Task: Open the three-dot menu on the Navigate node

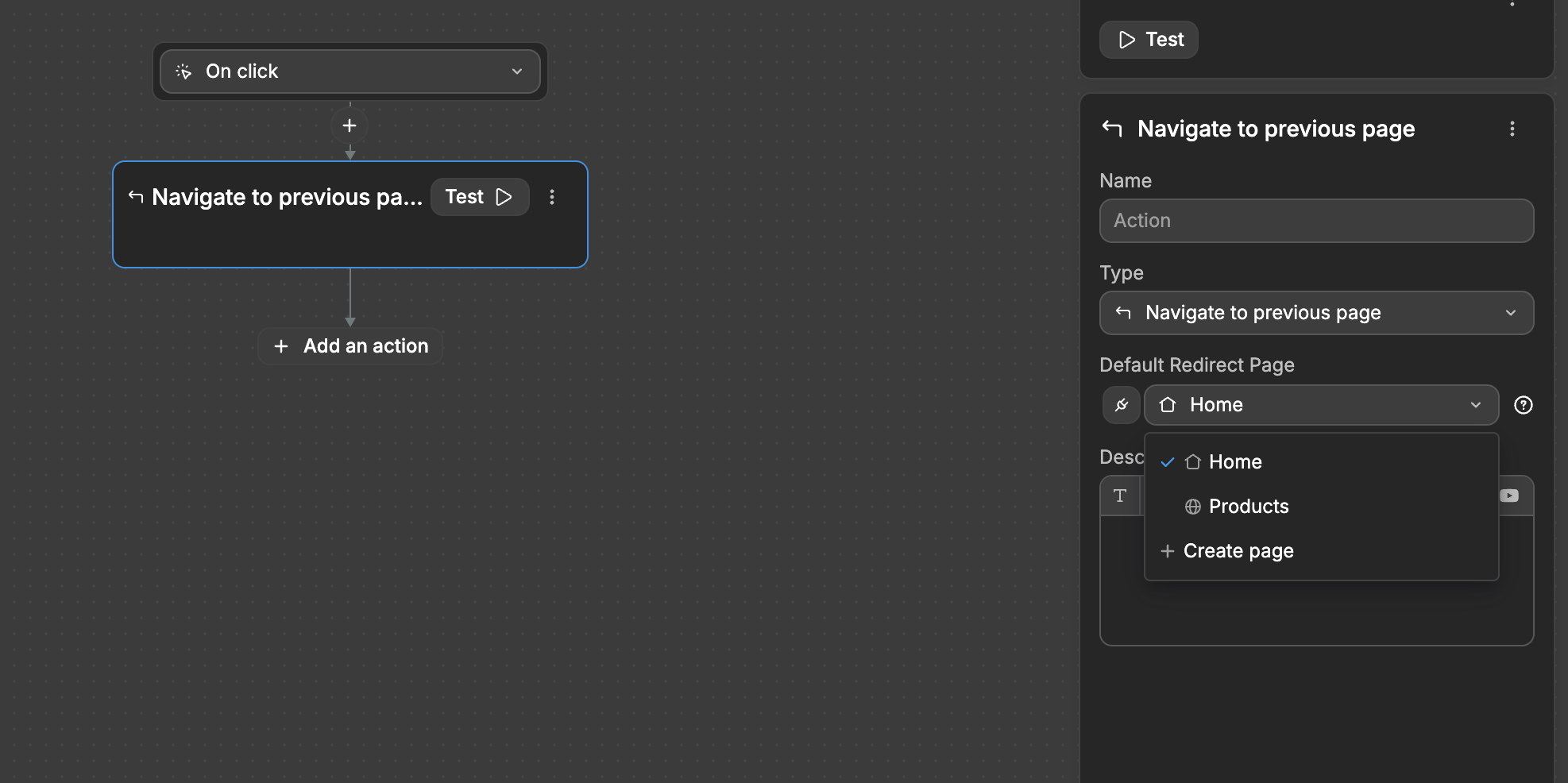Action: point(552,196)
